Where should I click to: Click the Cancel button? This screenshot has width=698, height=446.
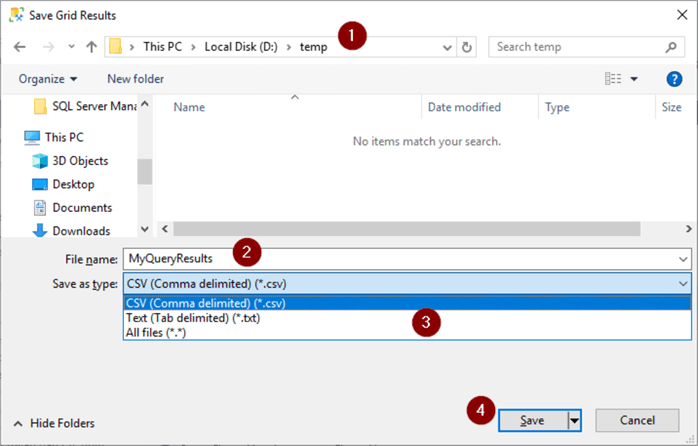(x=636, y=421)
